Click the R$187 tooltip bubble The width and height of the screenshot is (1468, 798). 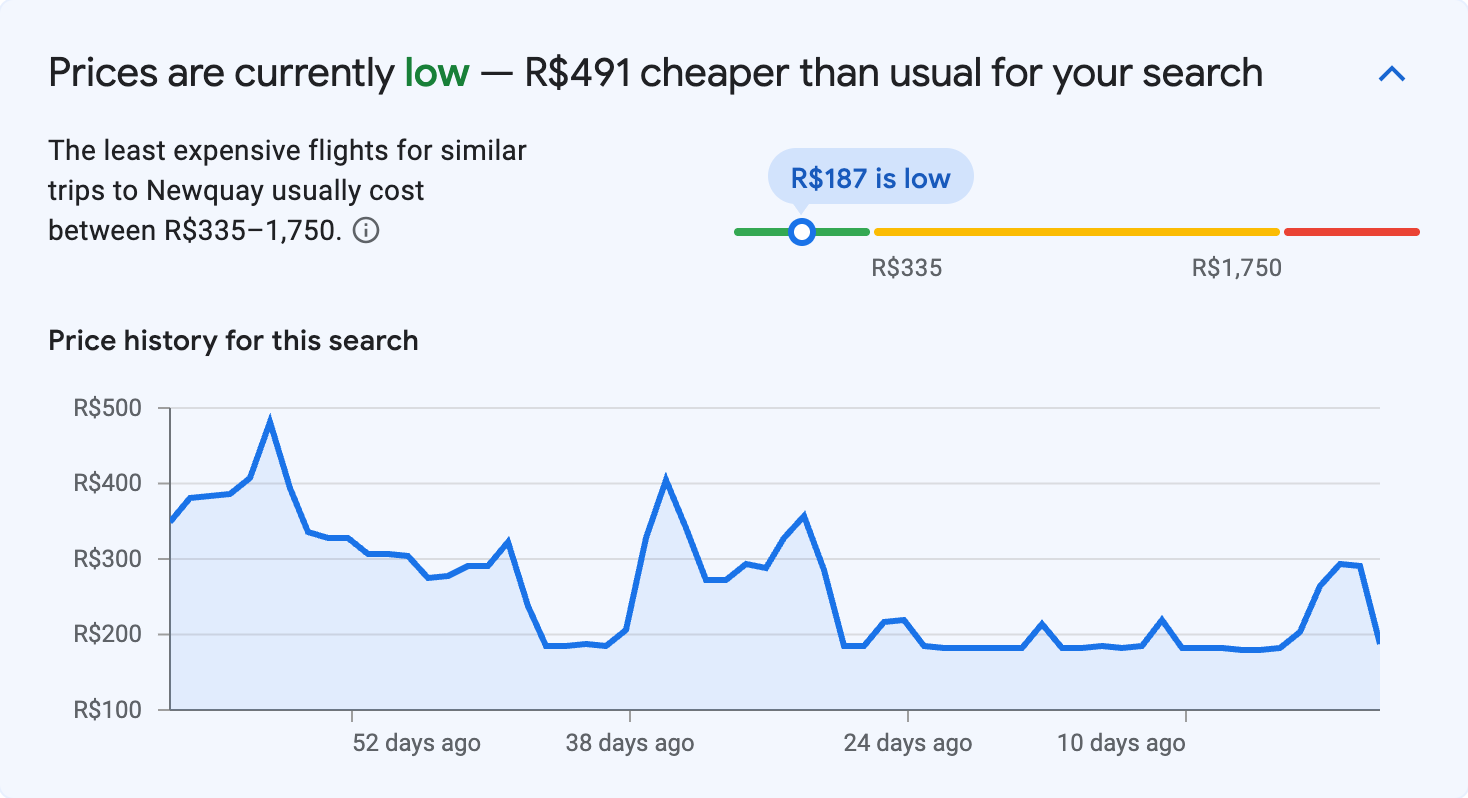(869, 176)
